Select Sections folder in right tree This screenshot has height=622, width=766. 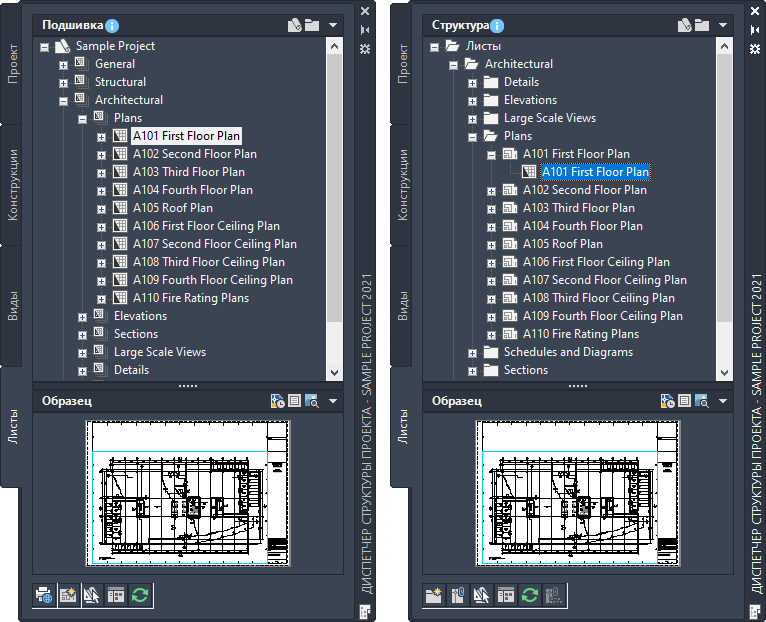[526, 370]
